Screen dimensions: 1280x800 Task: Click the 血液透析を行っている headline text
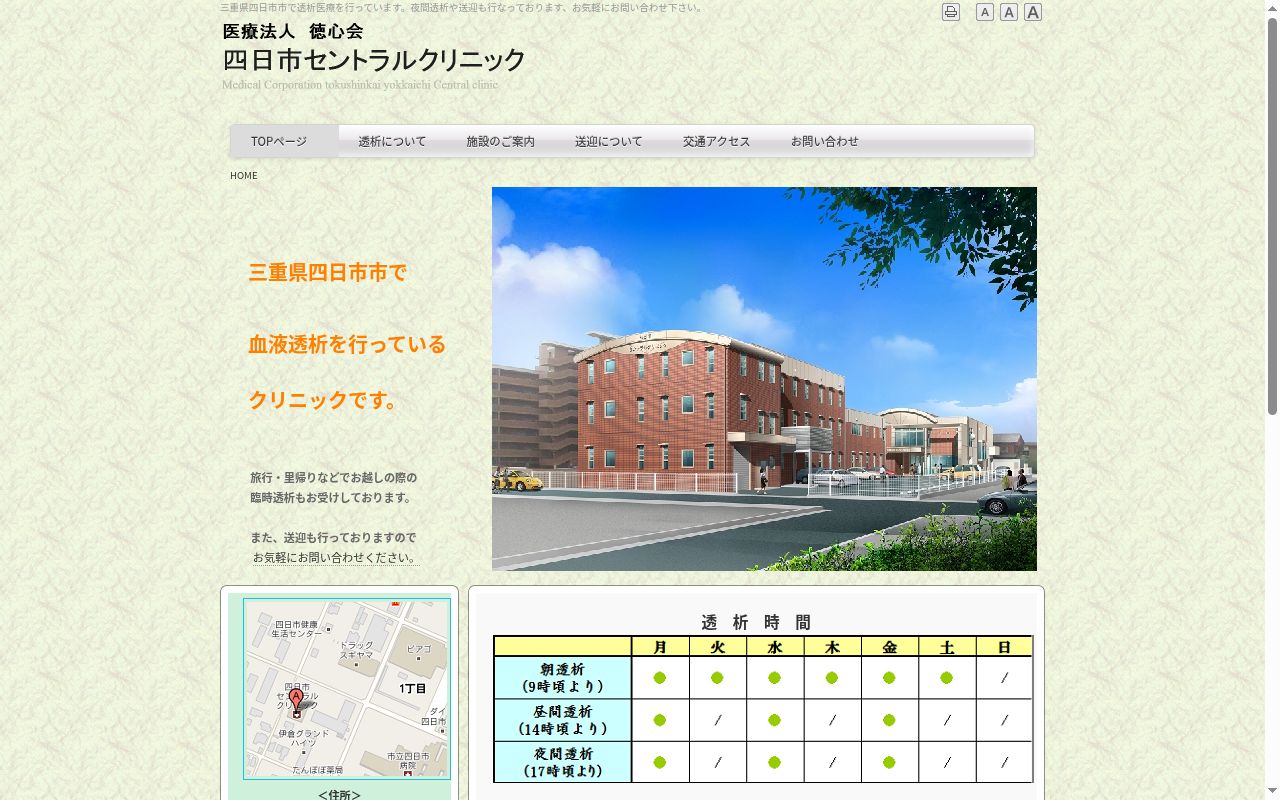(347, 344)
